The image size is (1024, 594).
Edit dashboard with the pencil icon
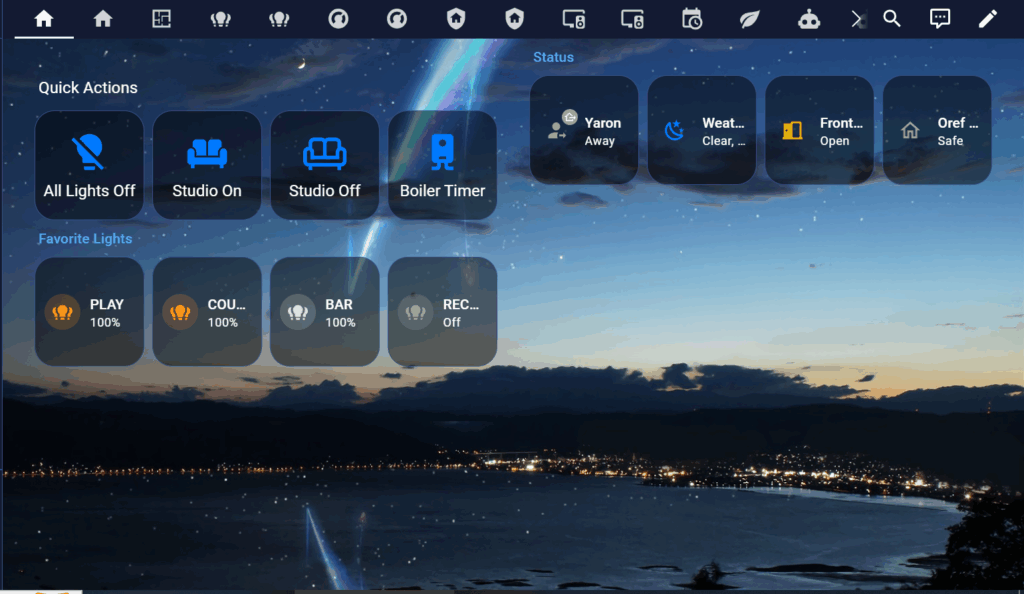coord(987,19)
